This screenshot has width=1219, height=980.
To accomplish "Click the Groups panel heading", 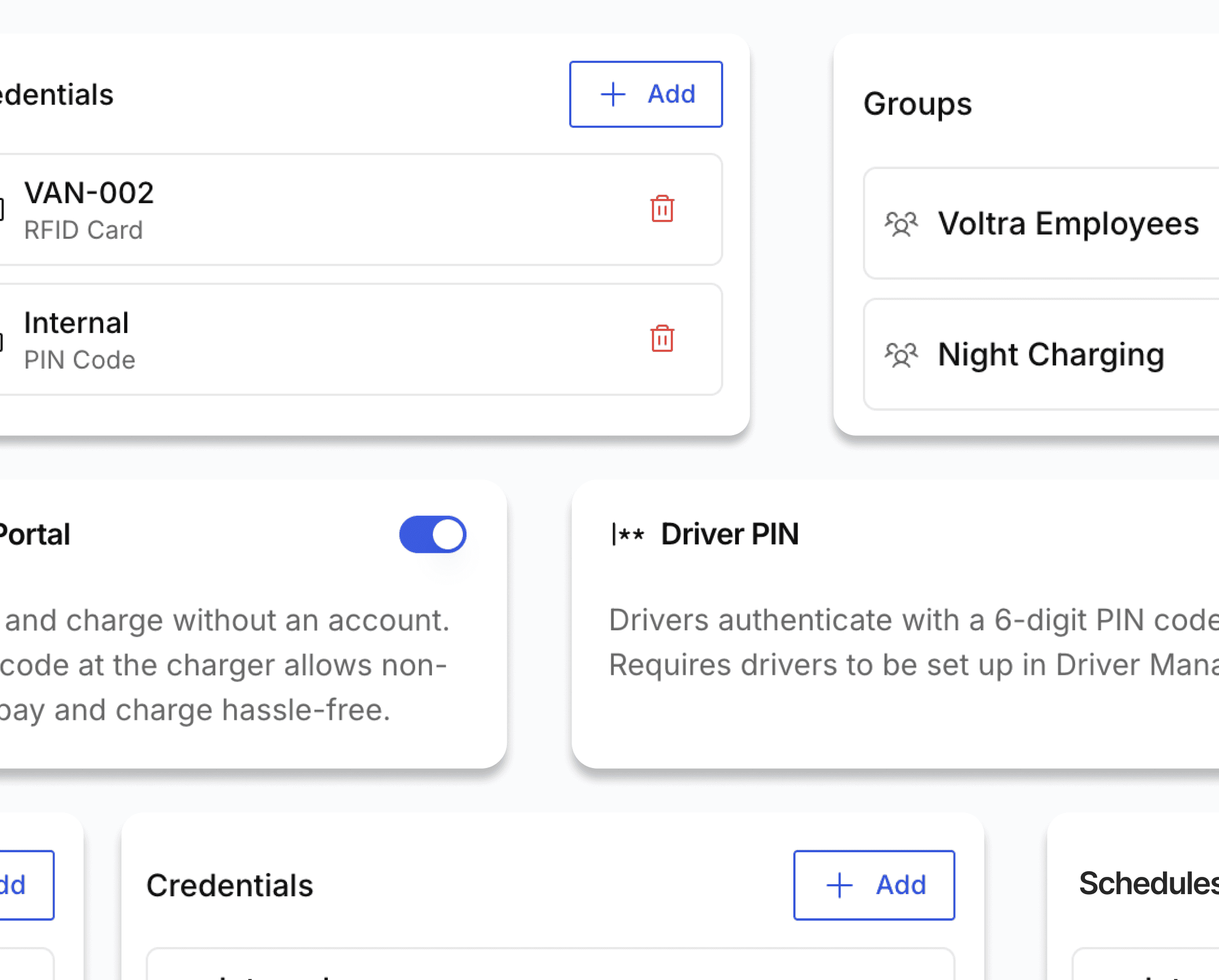I will (x=917, y=104).
